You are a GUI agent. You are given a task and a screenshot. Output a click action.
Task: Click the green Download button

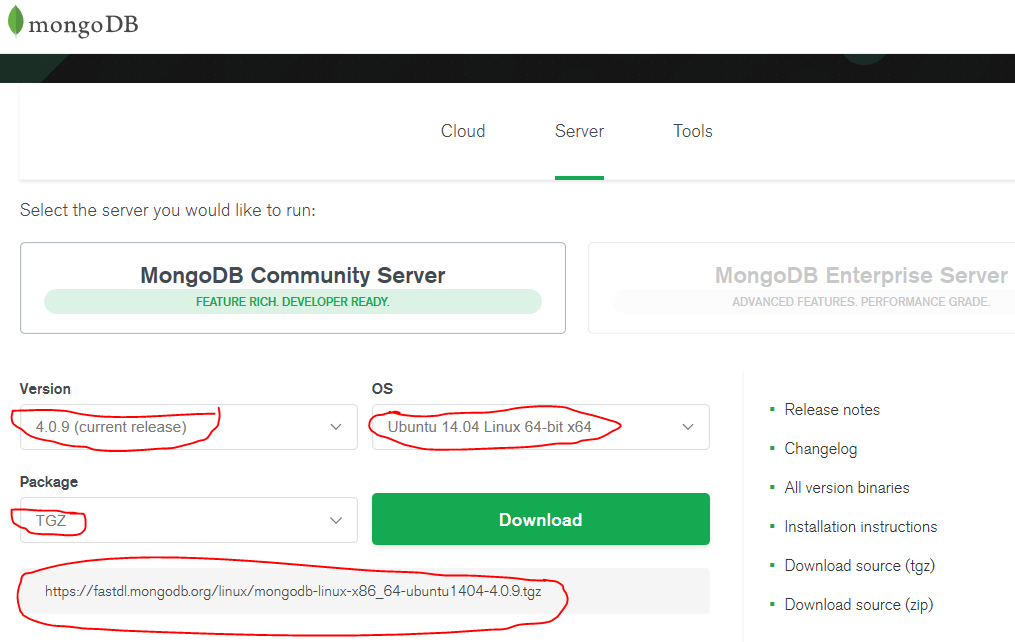[x=541, y=519]
